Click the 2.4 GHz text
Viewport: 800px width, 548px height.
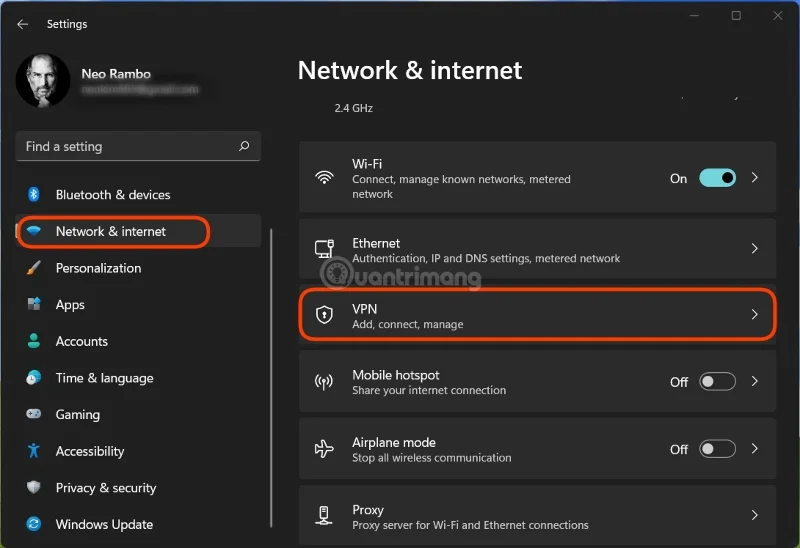[x=354, y=108]
